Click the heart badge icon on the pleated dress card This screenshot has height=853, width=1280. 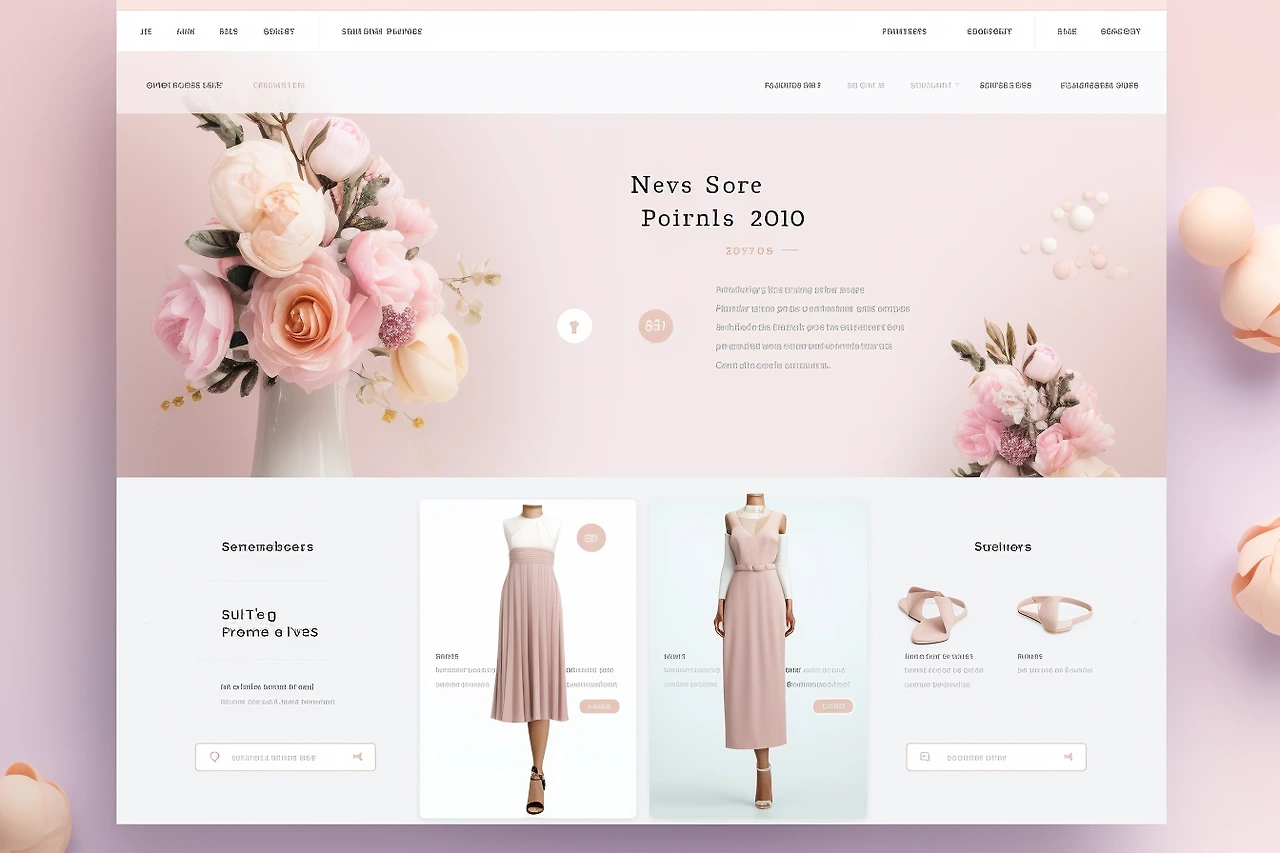tap(592, 537)
